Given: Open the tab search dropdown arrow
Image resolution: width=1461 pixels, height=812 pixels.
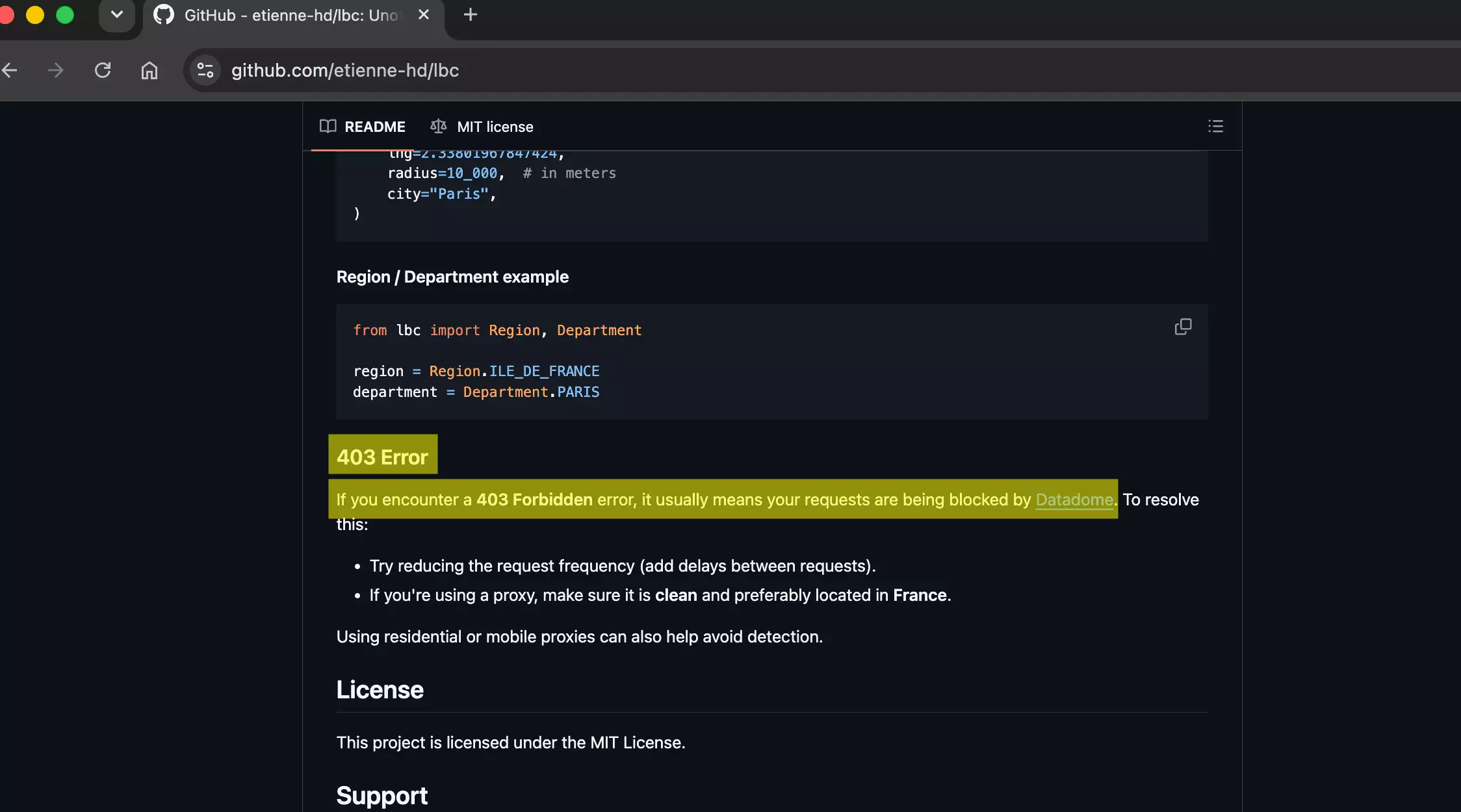Looking at the screenshot, I should point(117,14).
